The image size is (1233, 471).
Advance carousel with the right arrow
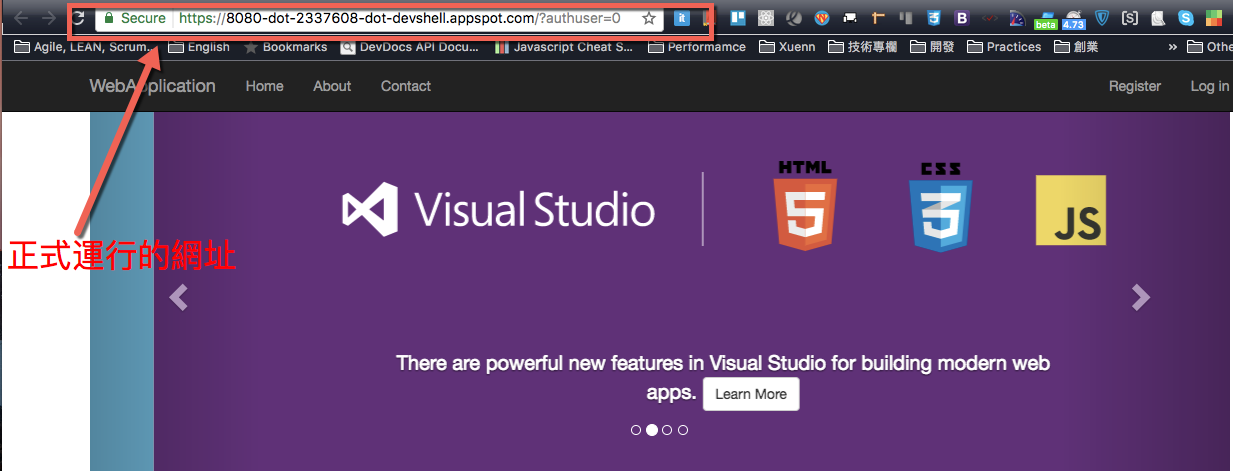pyautogui.click(x=1140, y=297)
